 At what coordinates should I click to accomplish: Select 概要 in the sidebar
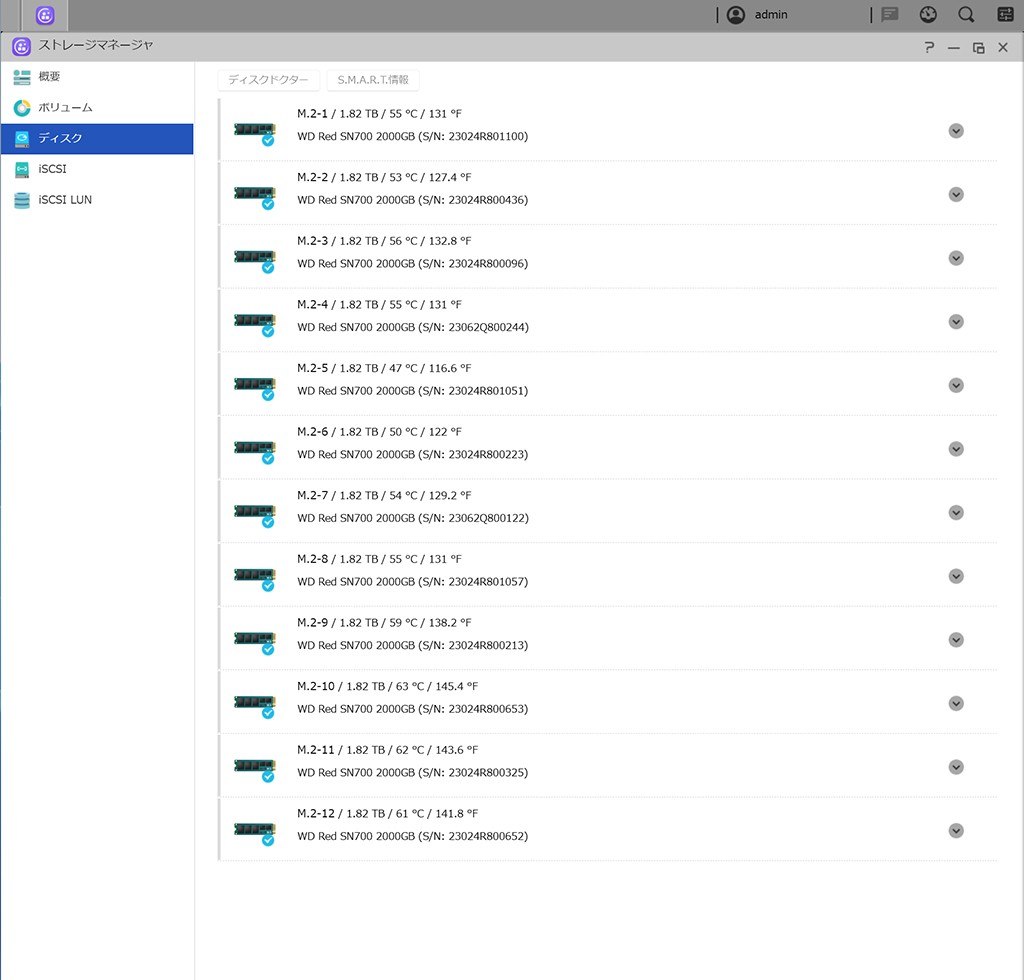97,76
